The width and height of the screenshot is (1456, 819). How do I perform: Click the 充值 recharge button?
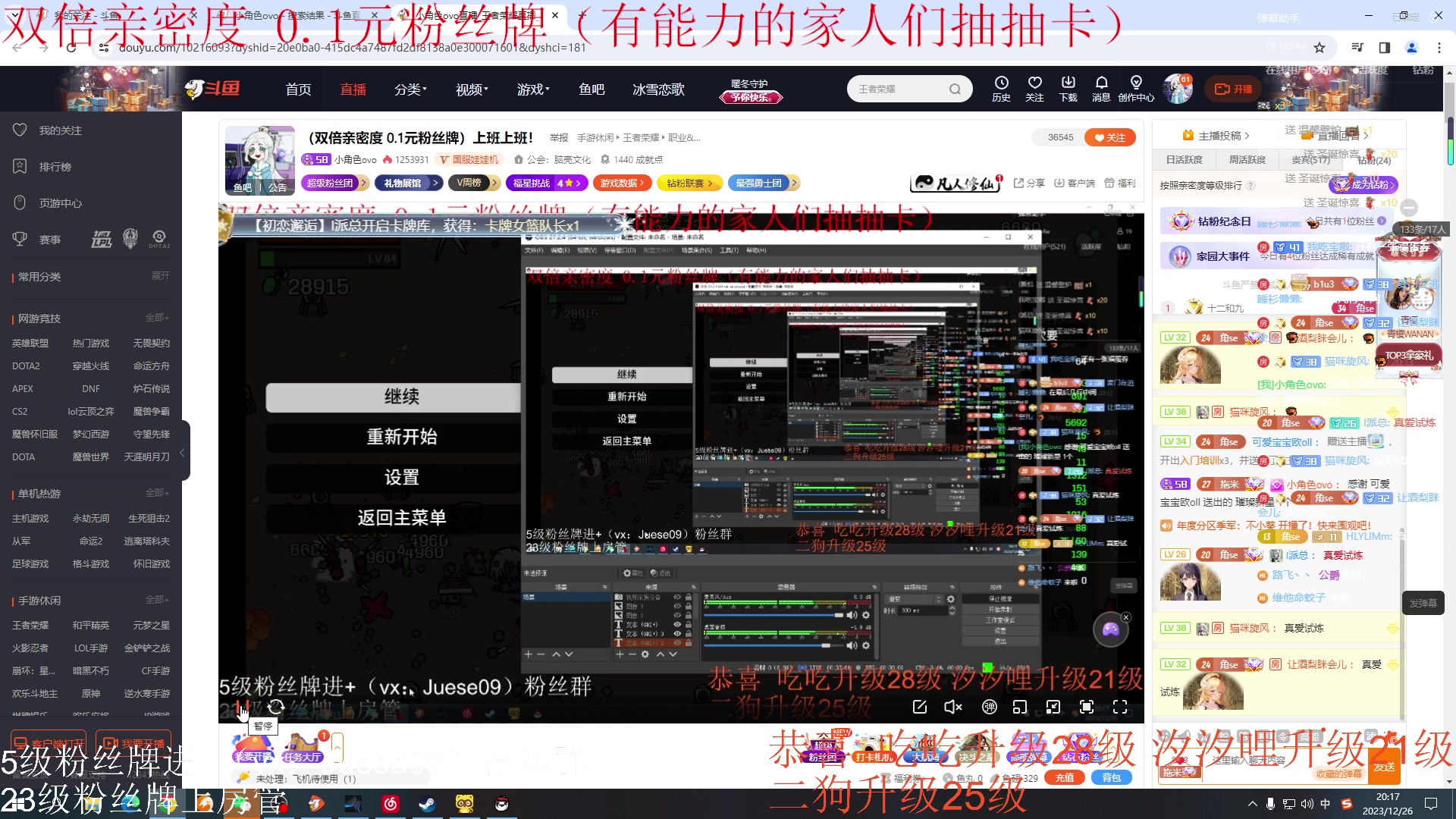pyautogui.click(x=1064, y=777)
